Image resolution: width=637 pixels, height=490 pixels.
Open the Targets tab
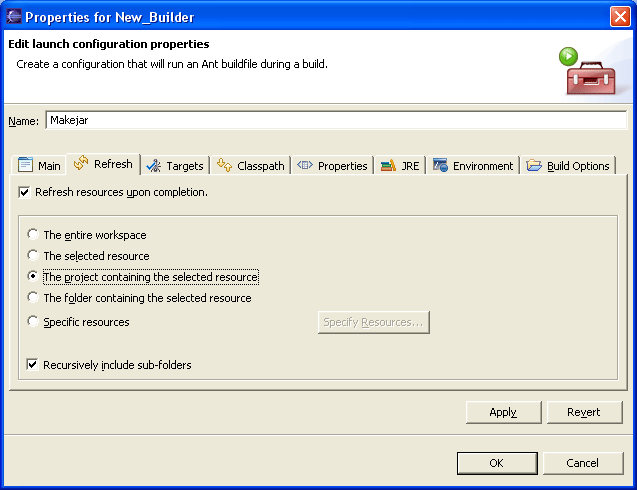click(x=175, y=165)
